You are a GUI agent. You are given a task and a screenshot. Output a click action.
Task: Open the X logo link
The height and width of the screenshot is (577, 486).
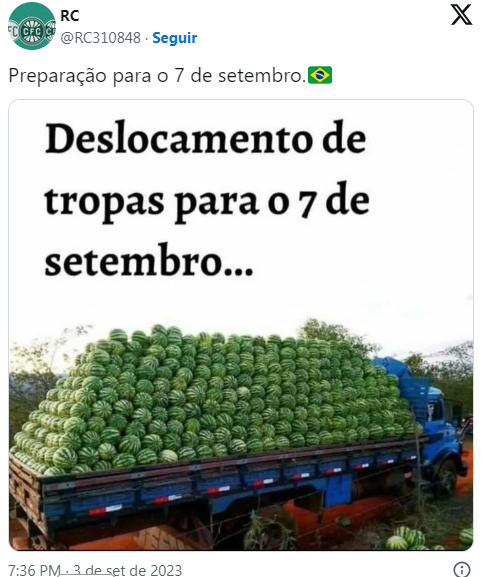(x=461, y=15)
